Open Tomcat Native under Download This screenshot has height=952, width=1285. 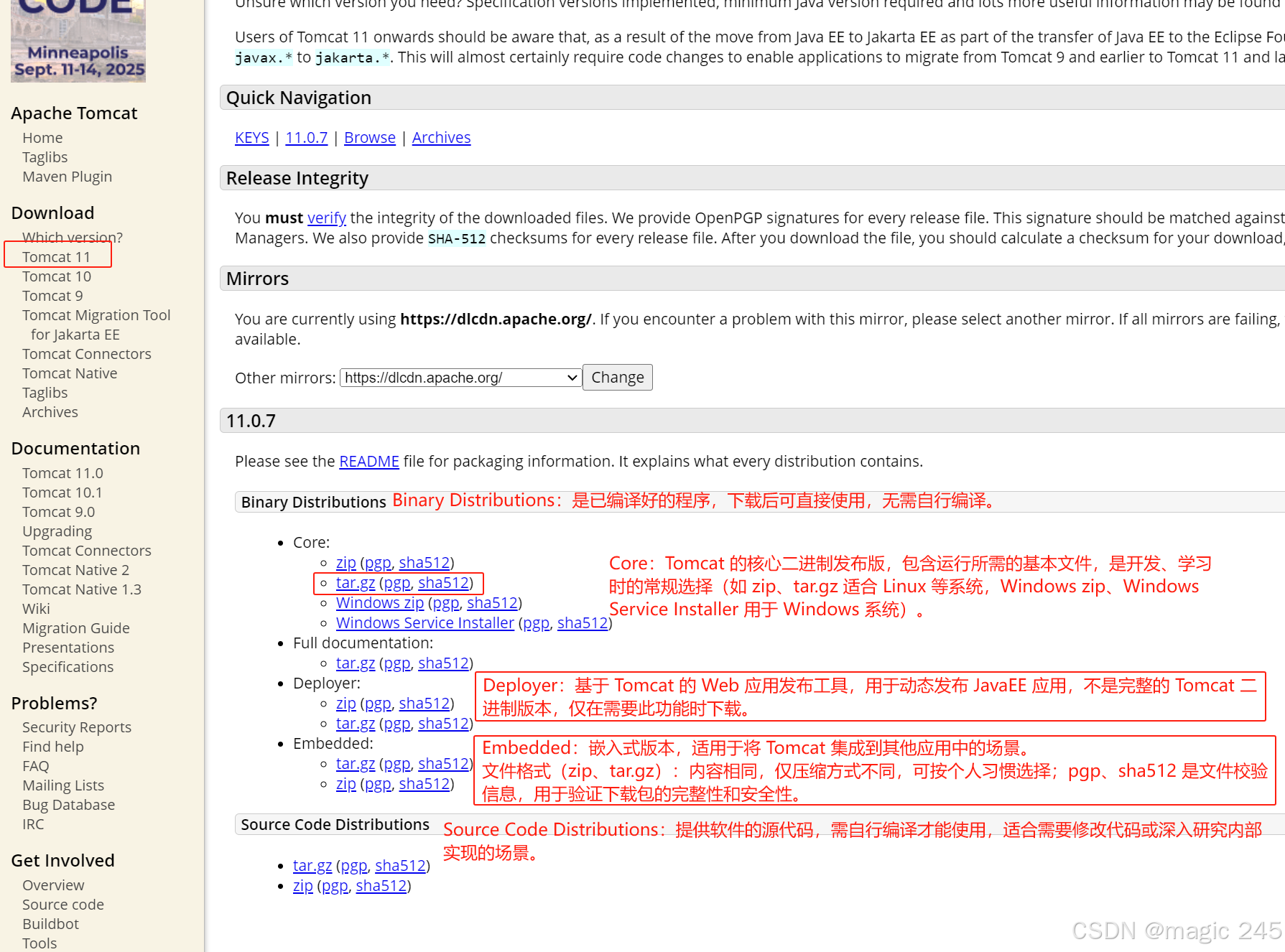point(70,373)
